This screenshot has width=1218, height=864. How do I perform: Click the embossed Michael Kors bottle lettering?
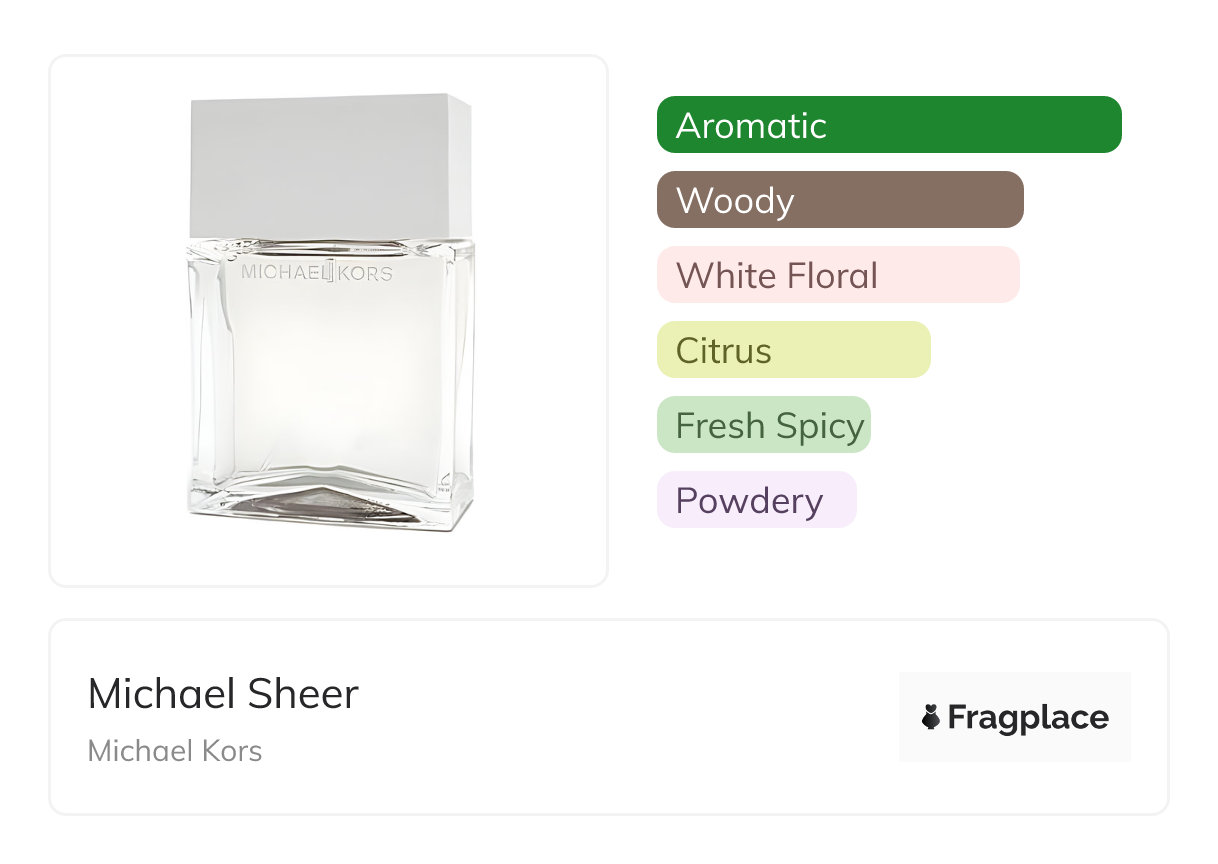click(x=317, y=272)
